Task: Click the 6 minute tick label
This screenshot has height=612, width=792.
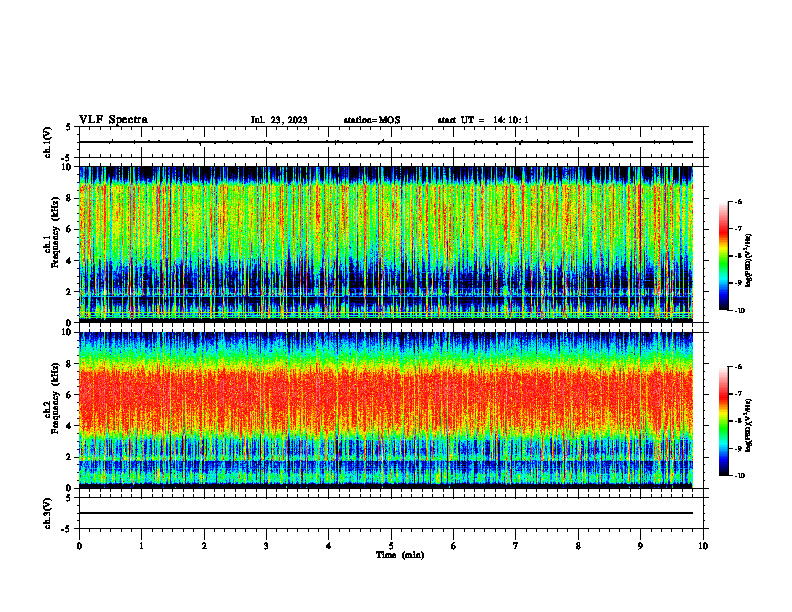Action: pos(454,546)
